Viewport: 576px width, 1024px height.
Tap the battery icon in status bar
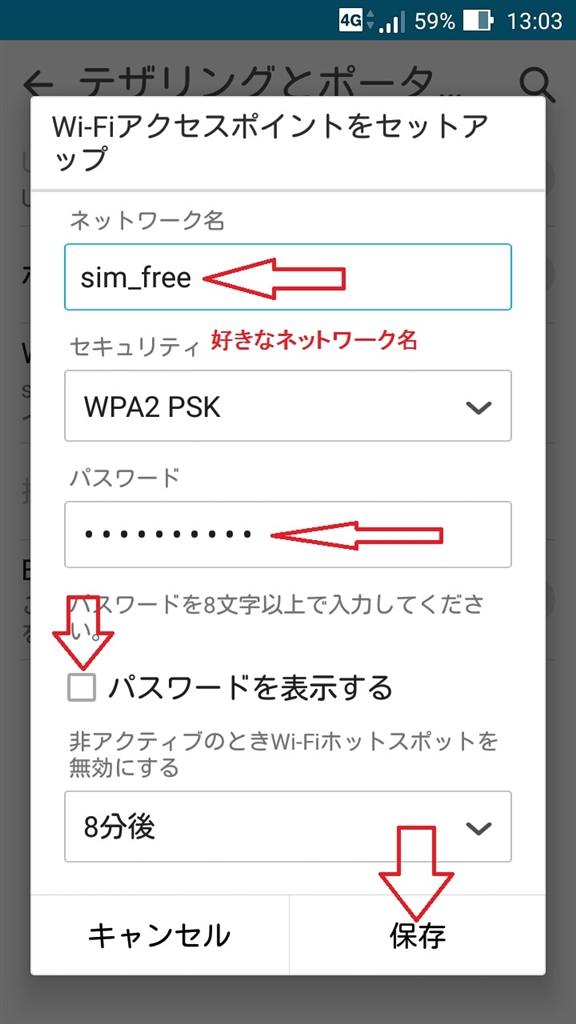(x=478, y=21)
